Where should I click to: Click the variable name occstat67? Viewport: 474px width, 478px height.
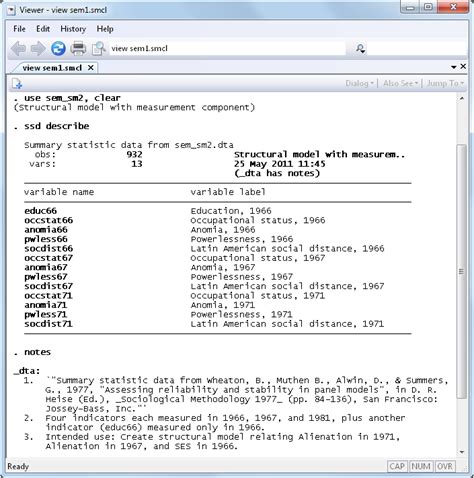(x=48, y=258)
